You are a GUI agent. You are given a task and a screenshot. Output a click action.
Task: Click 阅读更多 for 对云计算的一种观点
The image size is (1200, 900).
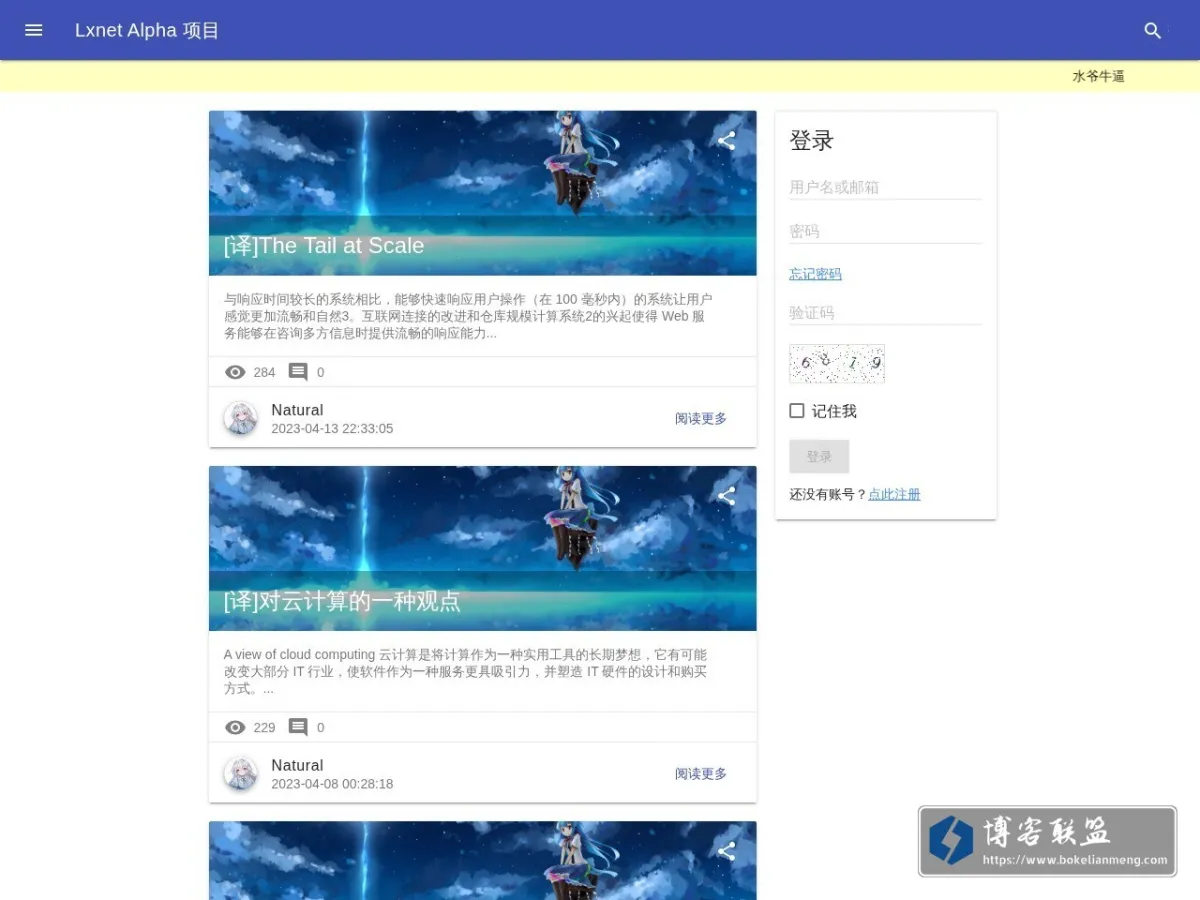(x=701, y=773)
